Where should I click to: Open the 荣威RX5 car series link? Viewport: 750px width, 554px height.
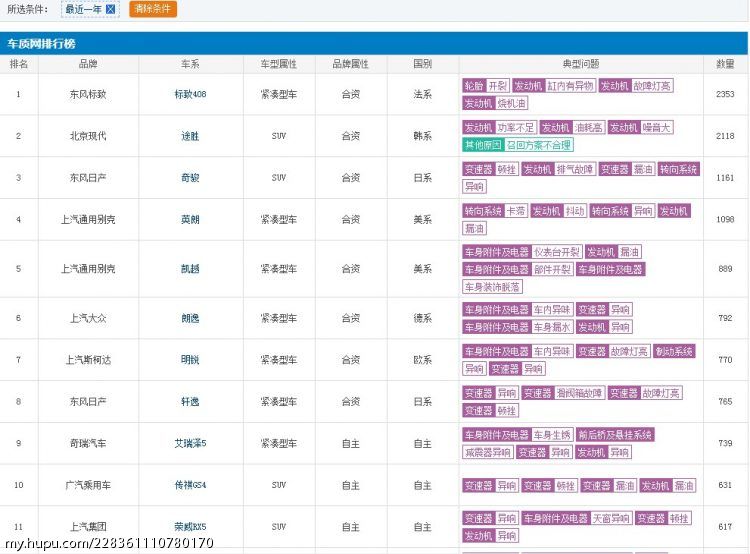point(190,527)
